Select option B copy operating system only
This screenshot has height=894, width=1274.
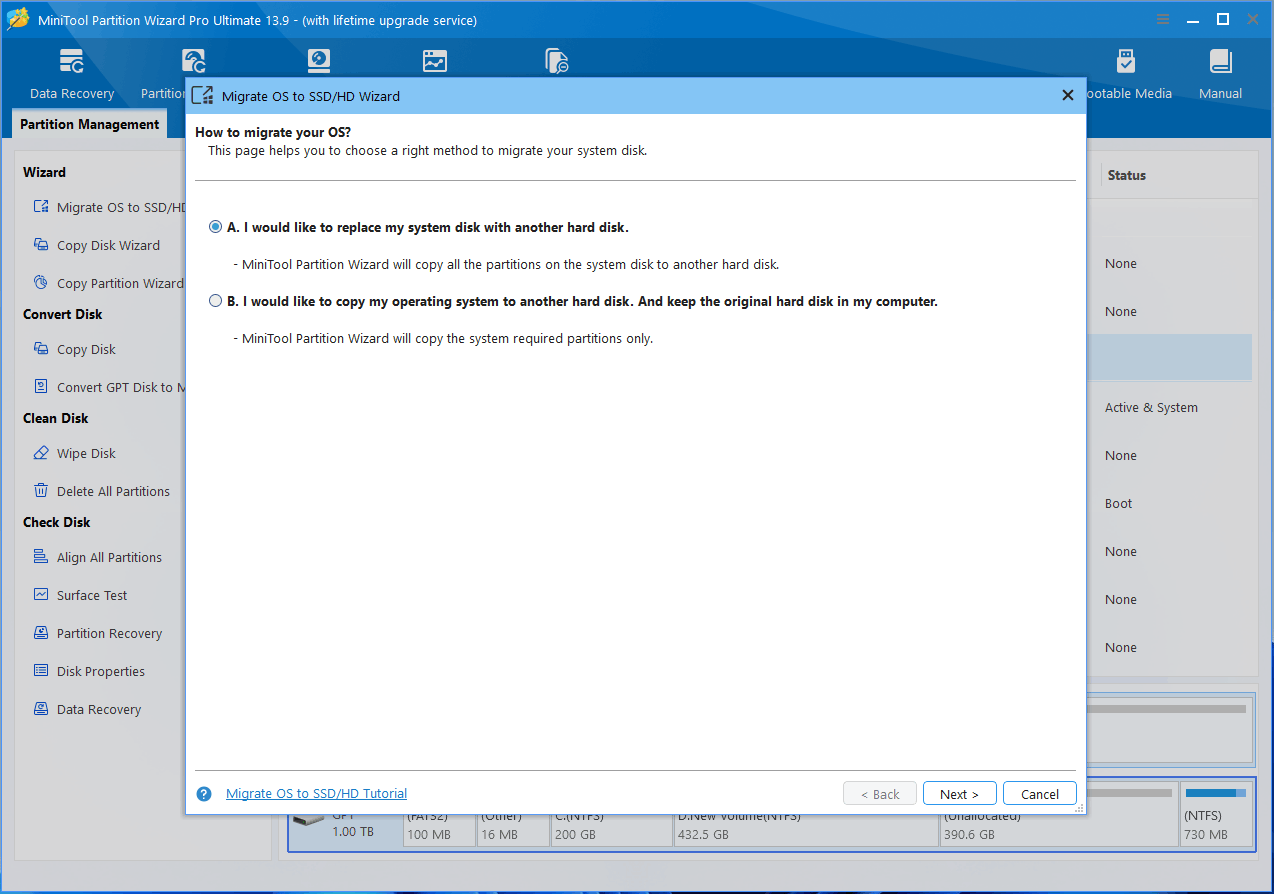coord(216,301)
